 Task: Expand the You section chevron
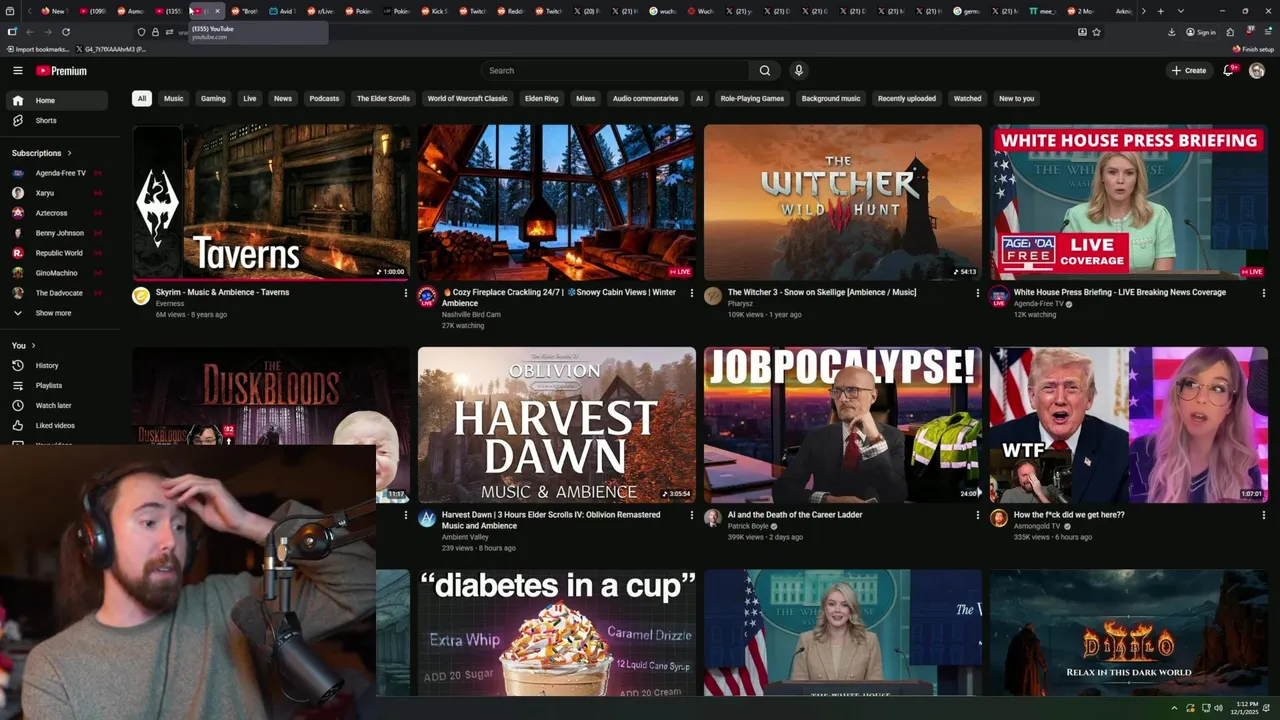point(33,345)
